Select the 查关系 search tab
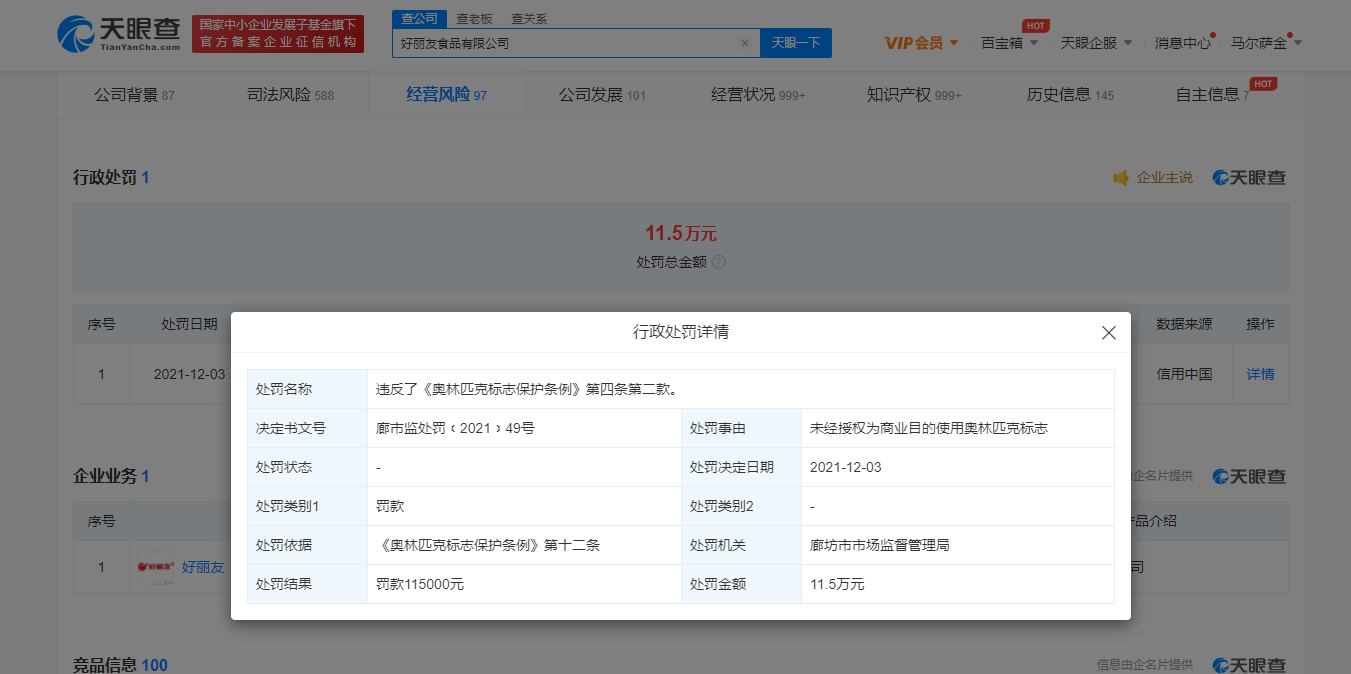1351x674 pixels. [529, 19]
